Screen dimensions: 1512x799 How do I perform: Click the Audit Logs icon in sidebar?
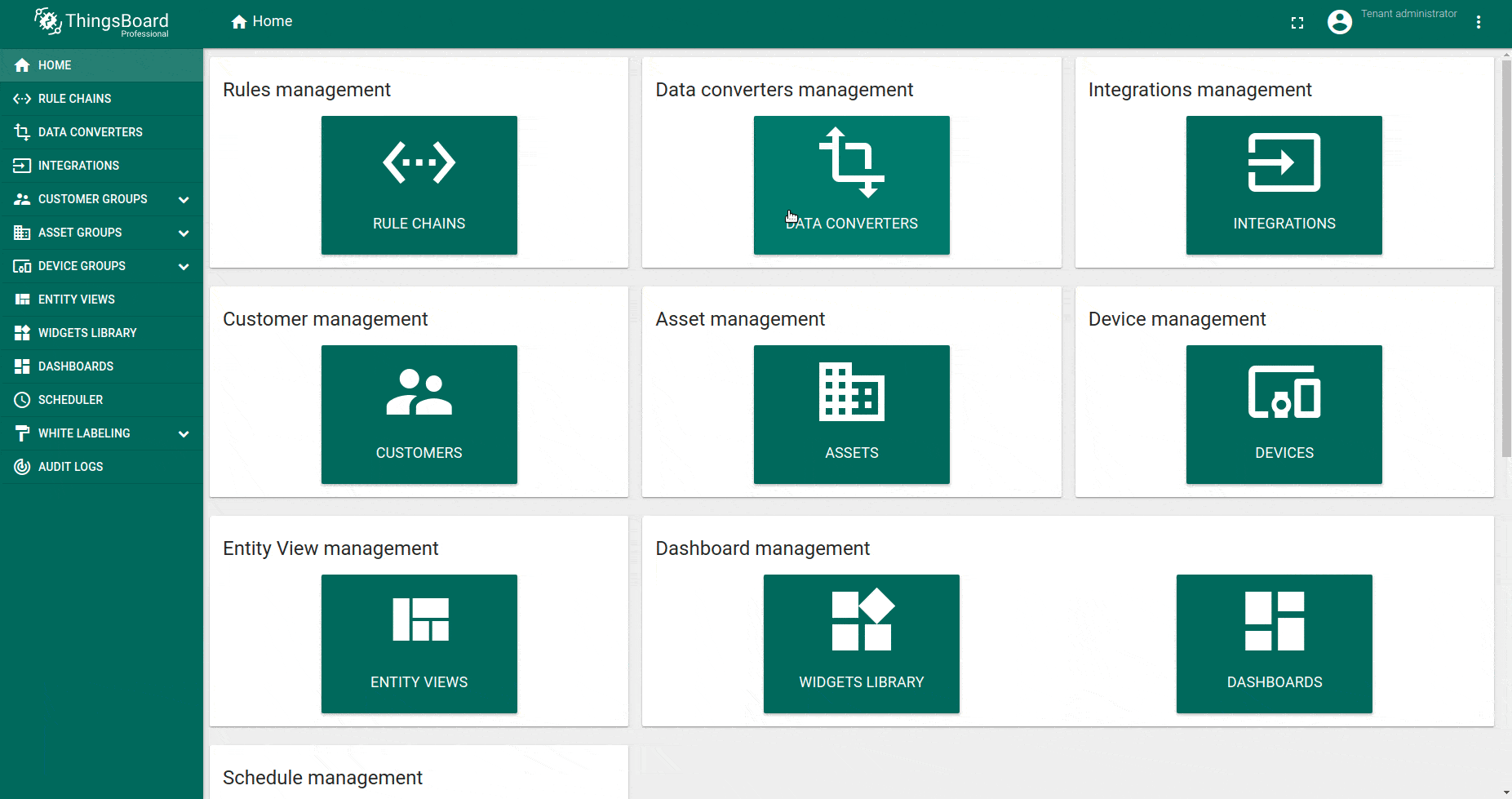point(22,467)
